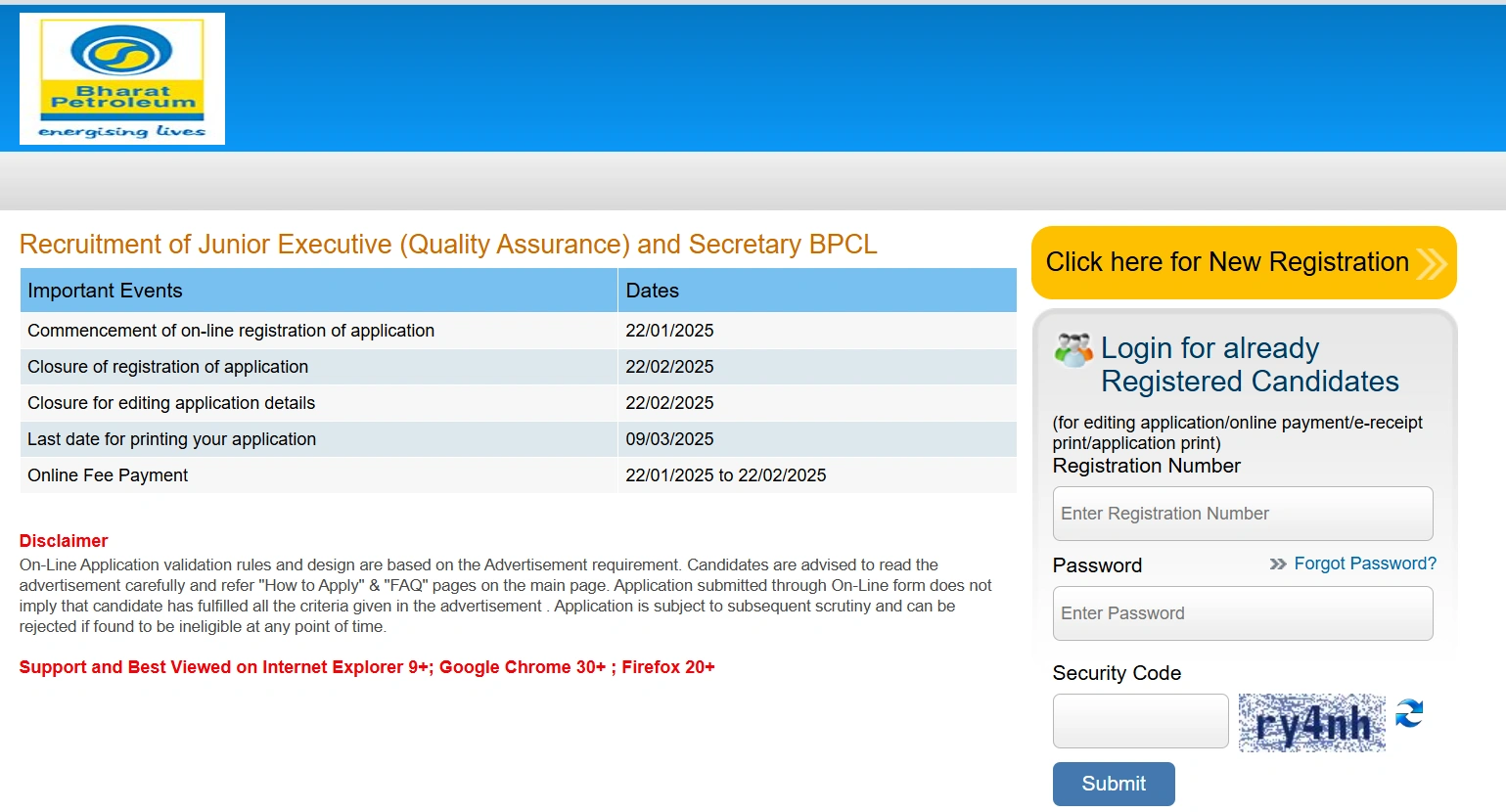This screenshot has width=1506, height=812.
Task: Open the New Registration page
Action: tap(1244, 262)
